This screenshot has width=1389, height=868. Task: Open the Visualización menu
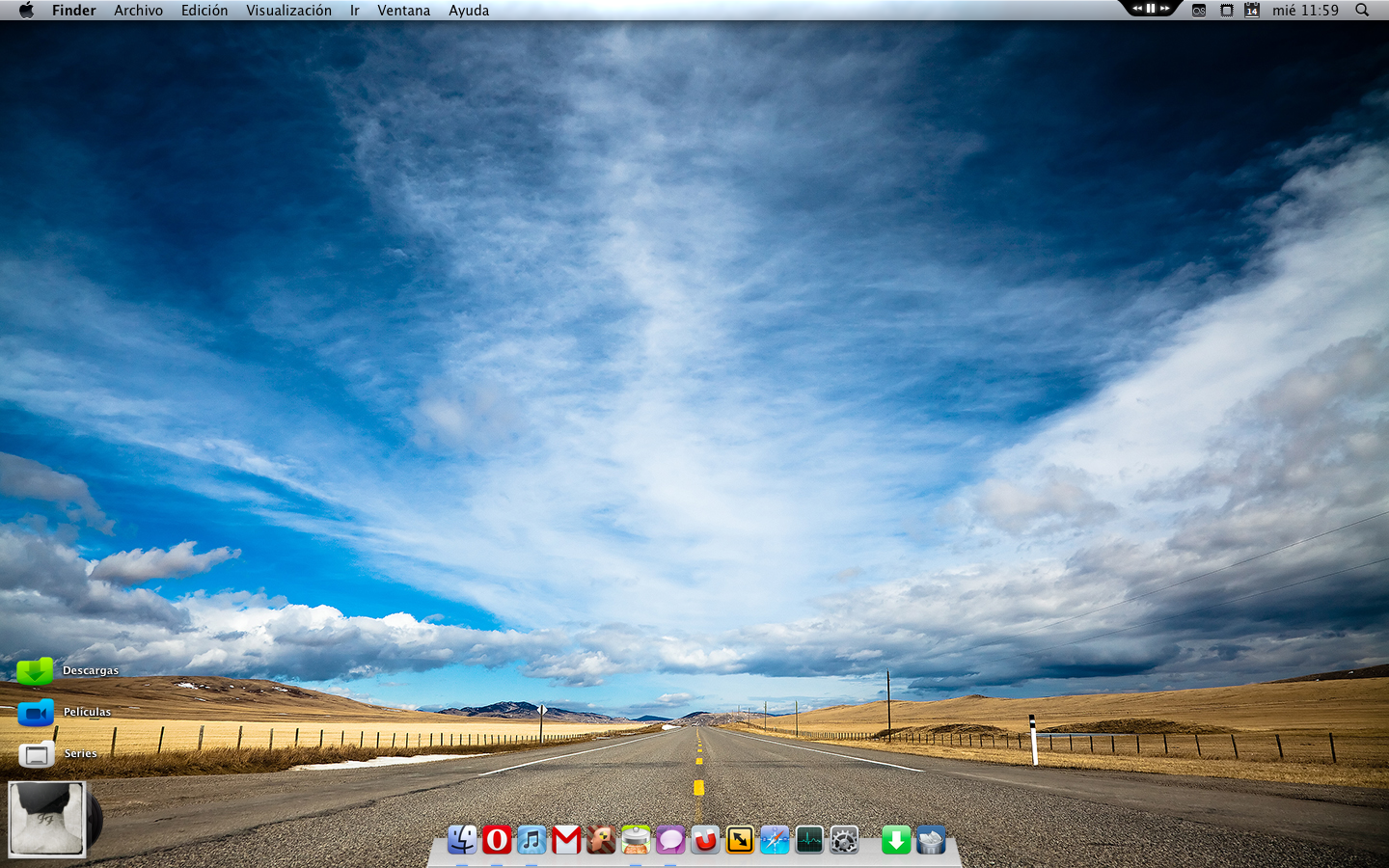288,10
